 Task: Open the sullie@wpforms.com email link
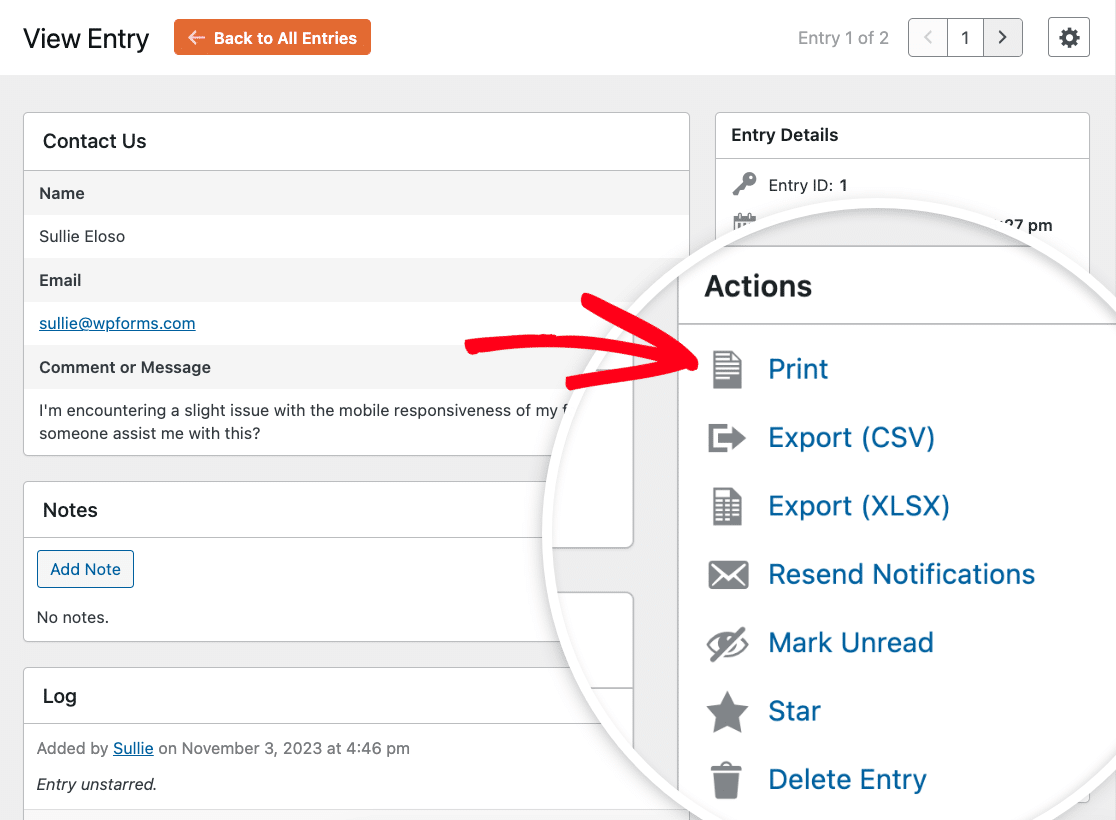[117, 323]
